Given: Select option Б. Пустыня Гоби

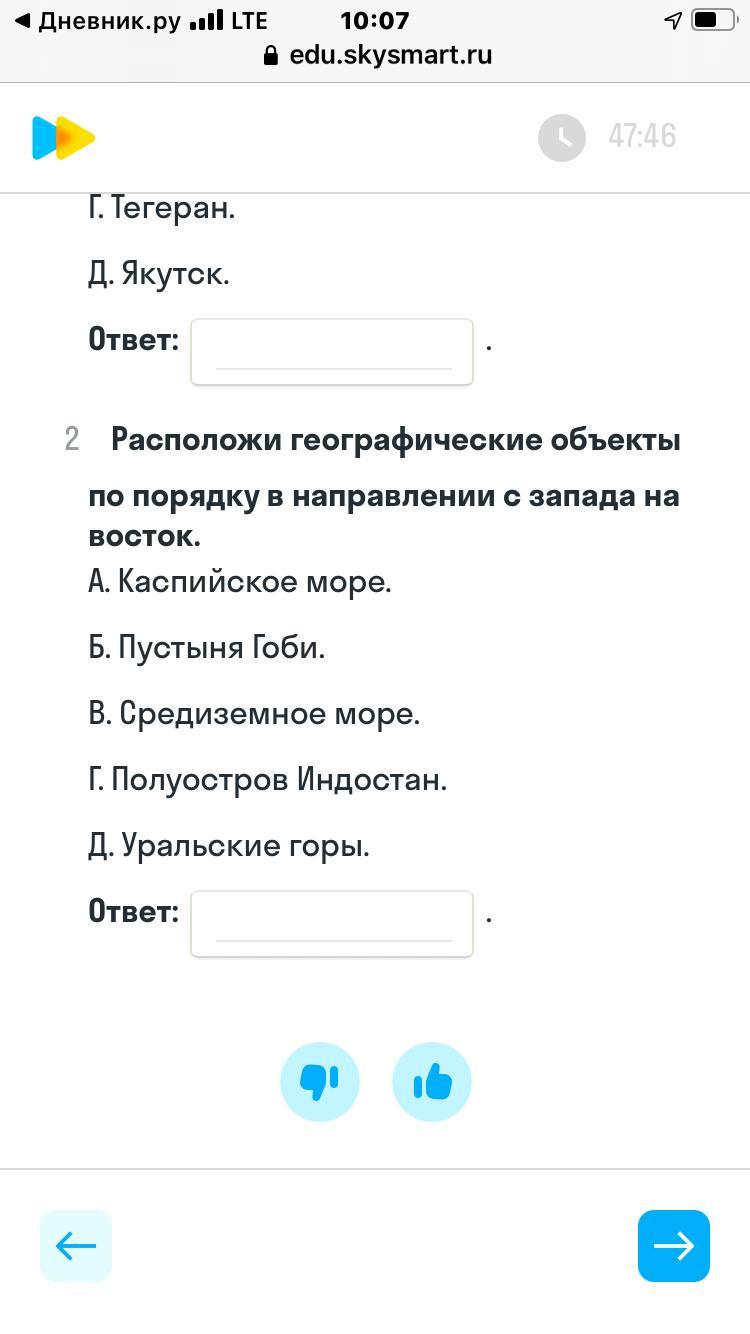Looking at the screenshot, I should tap(207, 648).
